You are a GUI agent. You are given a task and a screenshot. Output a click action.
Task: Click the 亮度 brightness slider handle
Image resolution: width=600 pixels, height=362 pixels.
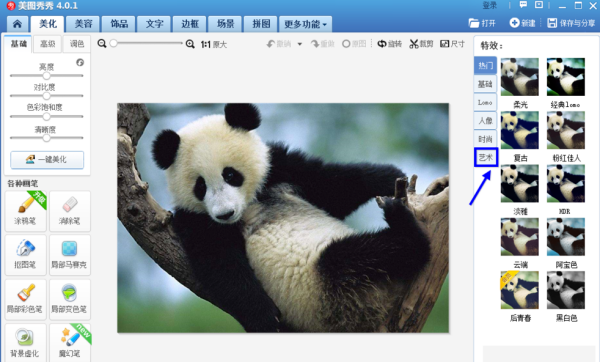(47, 75)
